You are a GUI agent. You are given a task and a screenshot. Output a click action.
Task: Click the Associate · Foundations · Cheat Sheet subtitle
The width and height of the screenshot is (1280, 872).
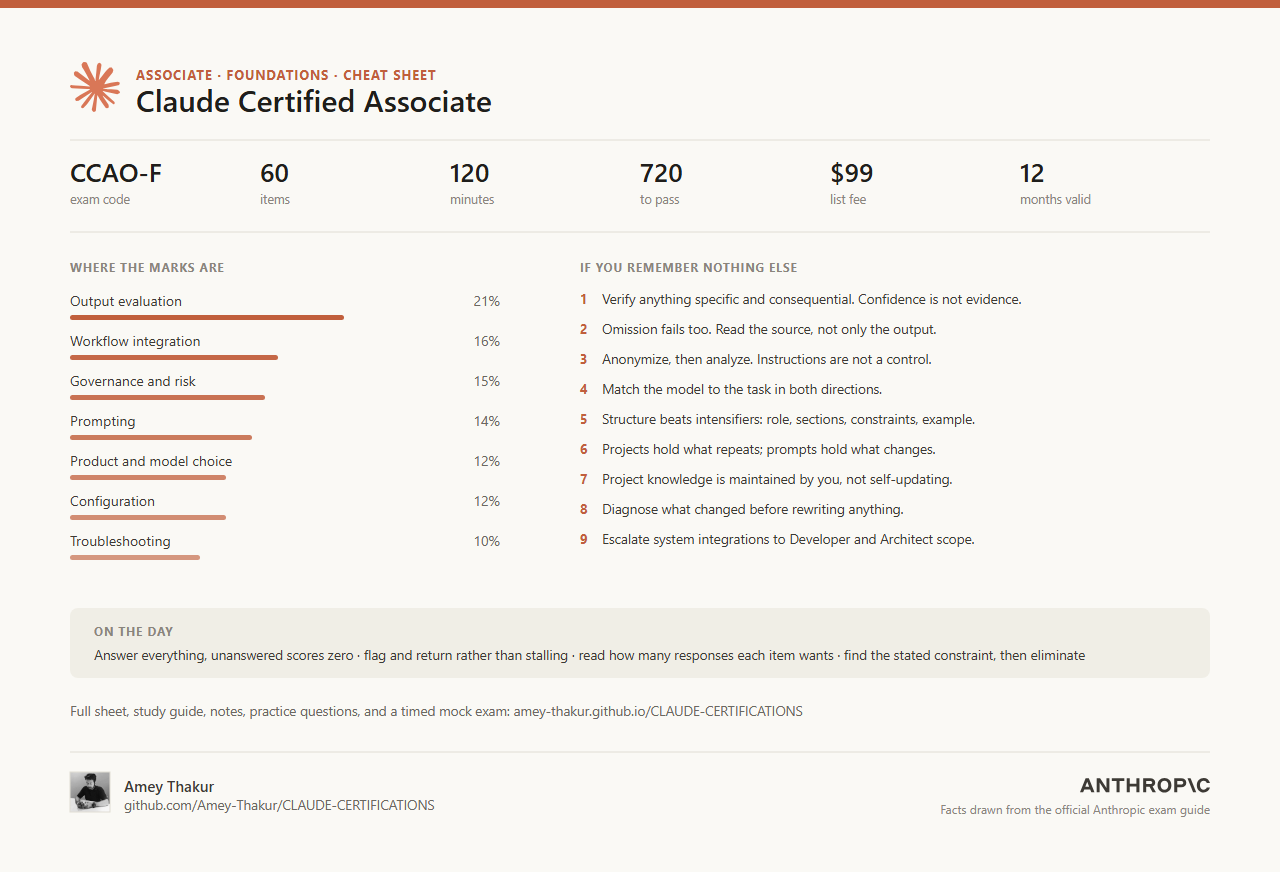pyautogui.click(x=286, y=75)
